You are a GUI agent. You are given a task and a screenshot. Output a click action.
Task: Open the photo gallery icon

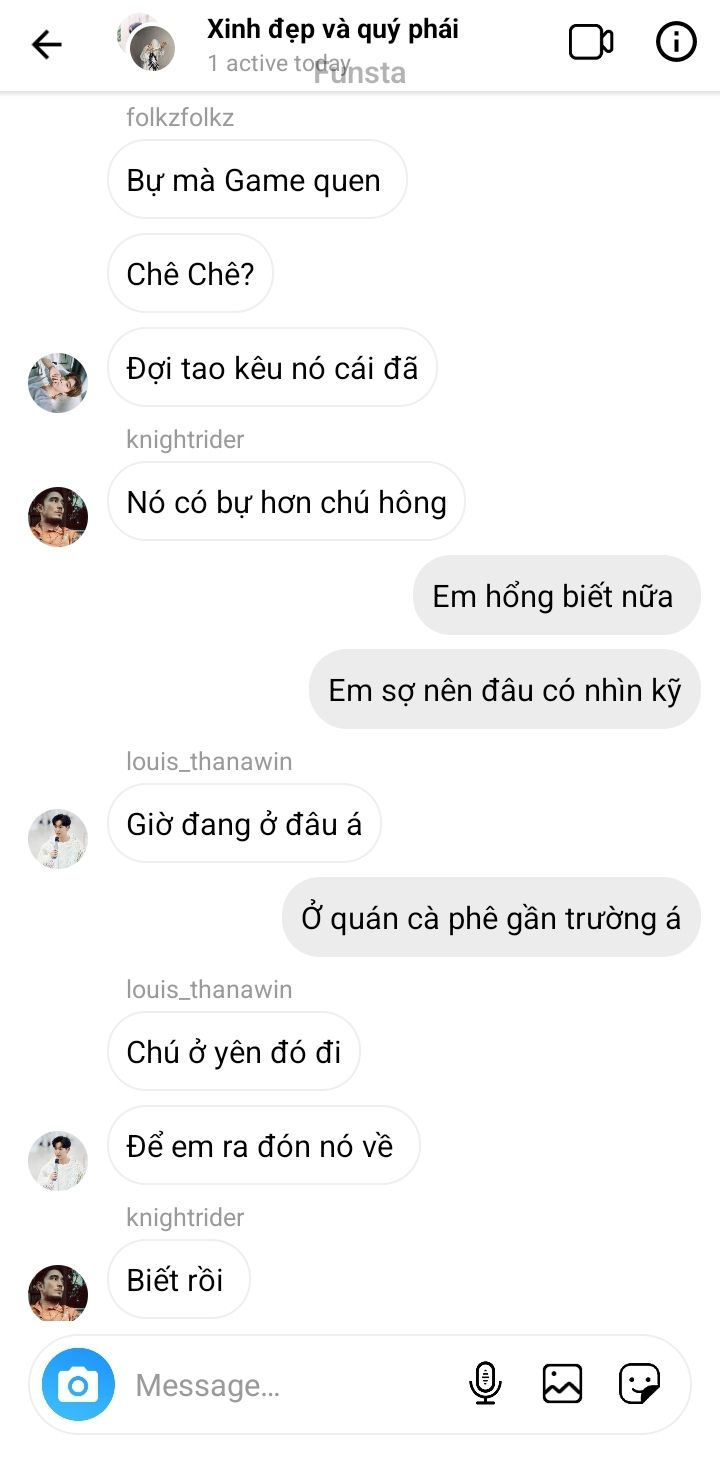coord(562,1384)
